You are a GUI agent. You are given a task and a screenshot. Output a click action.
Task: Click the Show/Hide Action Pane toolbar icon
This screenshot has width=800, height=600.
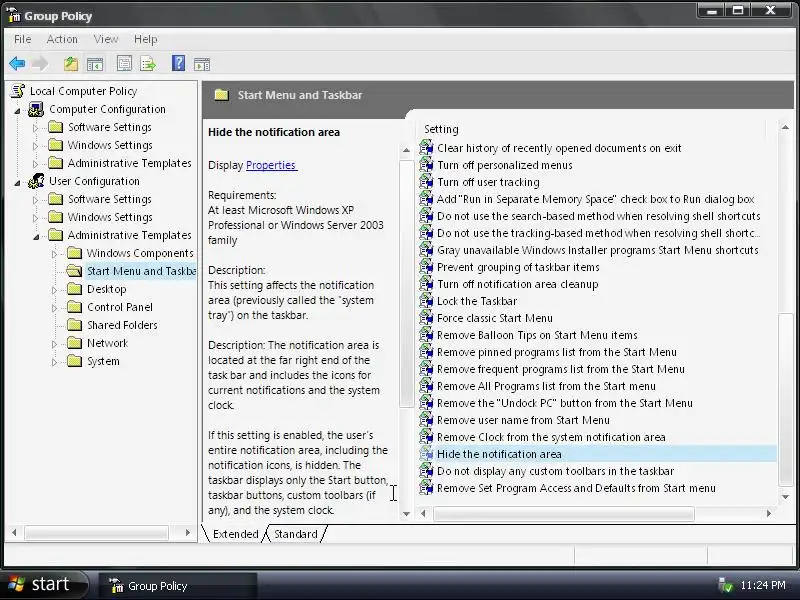202,64
